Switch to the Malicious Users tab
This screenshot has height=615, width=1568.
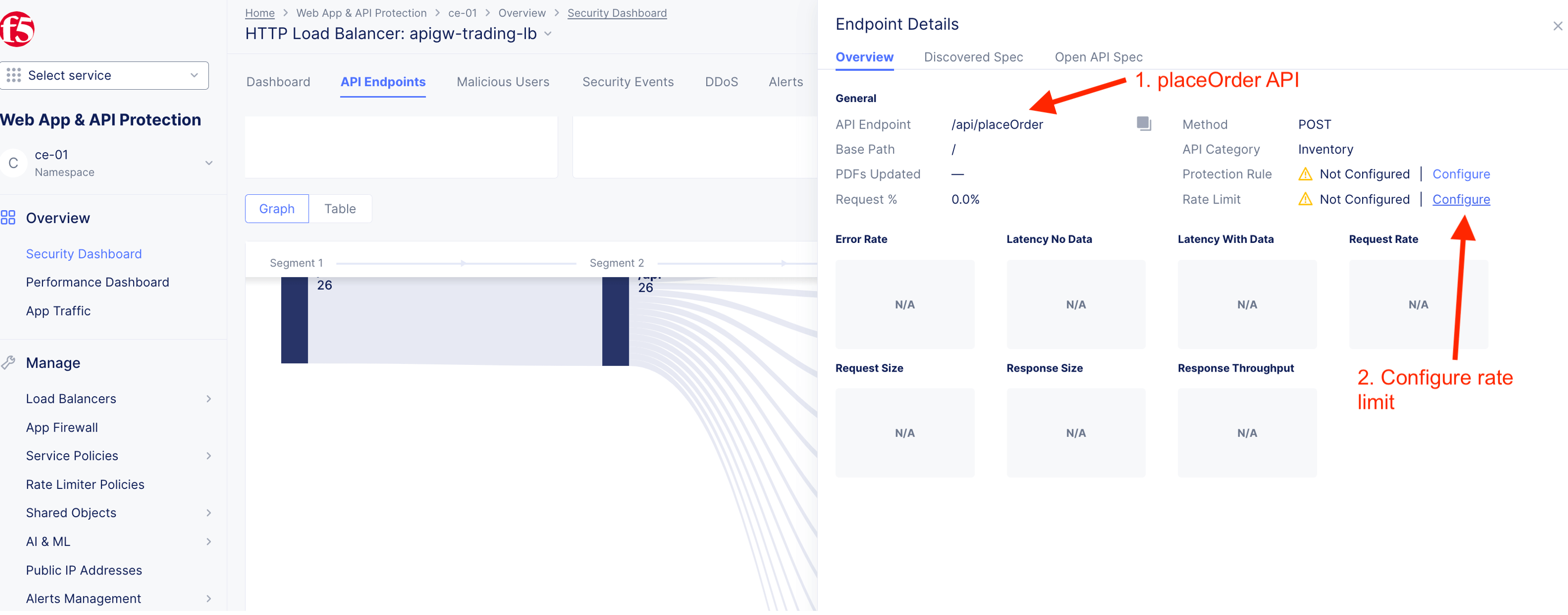pyautogui.click(x=502, y=82)
